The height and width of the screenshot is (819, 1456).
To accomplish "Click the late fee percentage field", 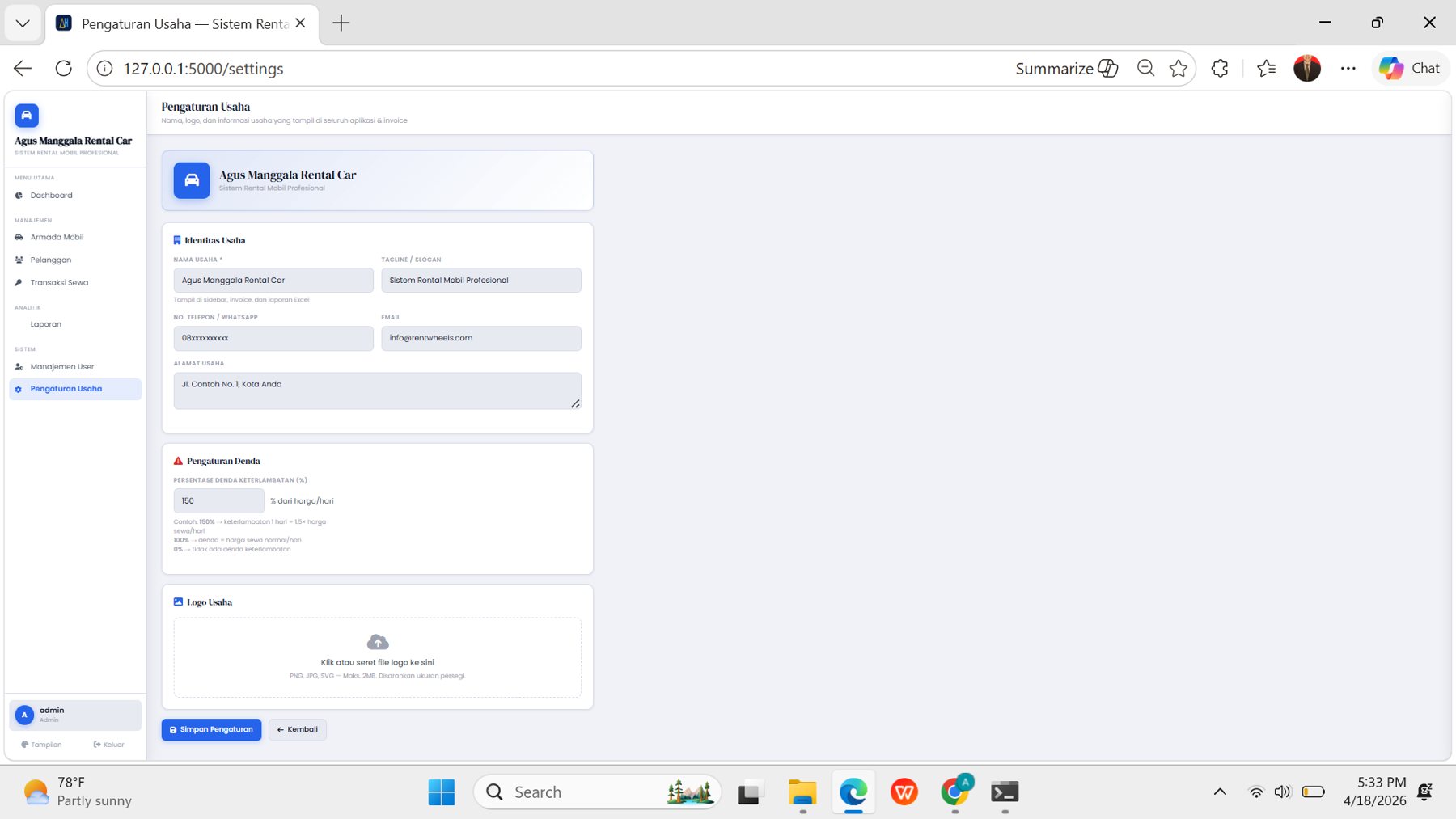I will tap(218, 501).
